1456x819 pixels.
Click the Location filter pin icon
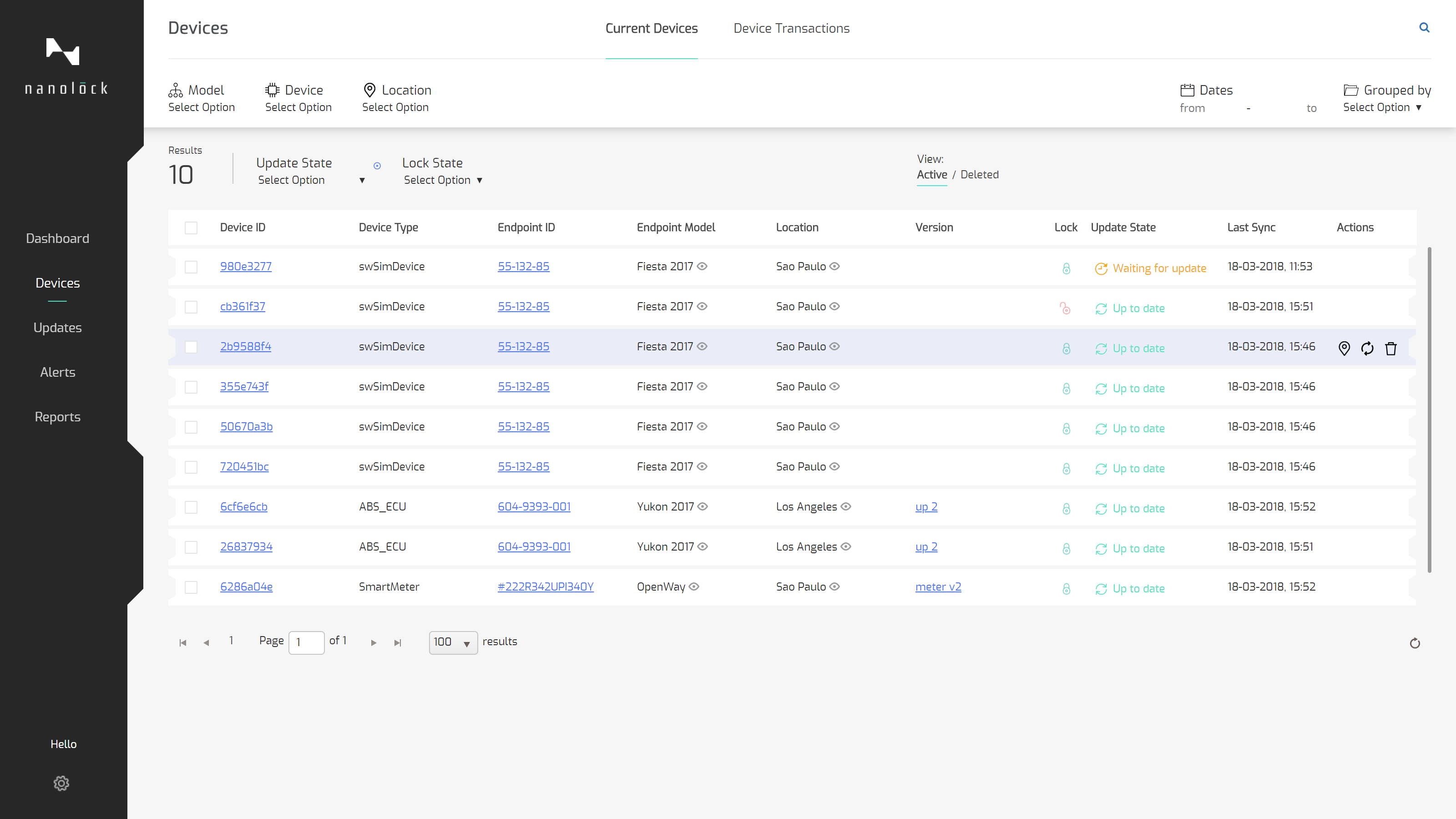(369, 90)
